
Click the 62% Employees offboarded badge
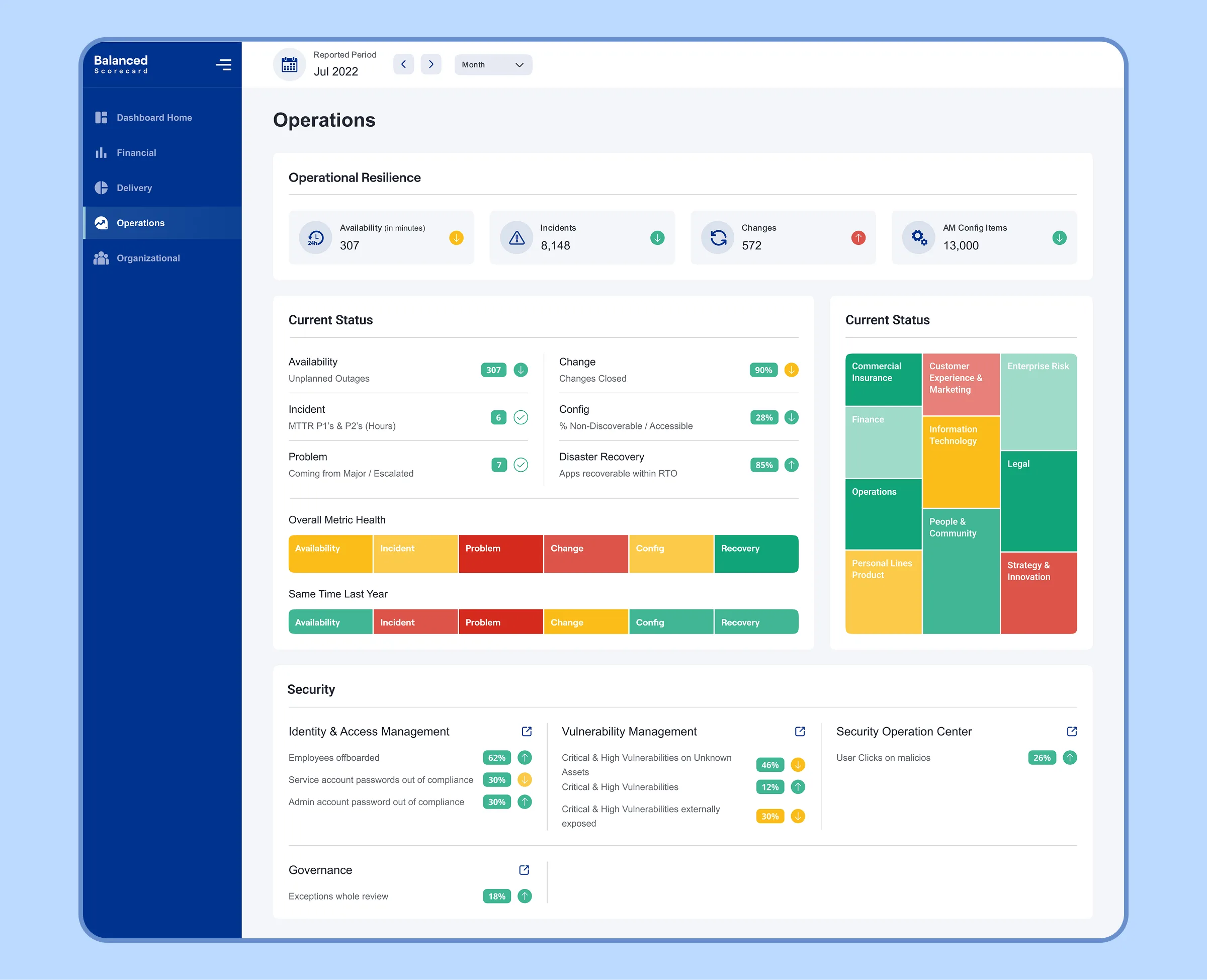[497, 758]
